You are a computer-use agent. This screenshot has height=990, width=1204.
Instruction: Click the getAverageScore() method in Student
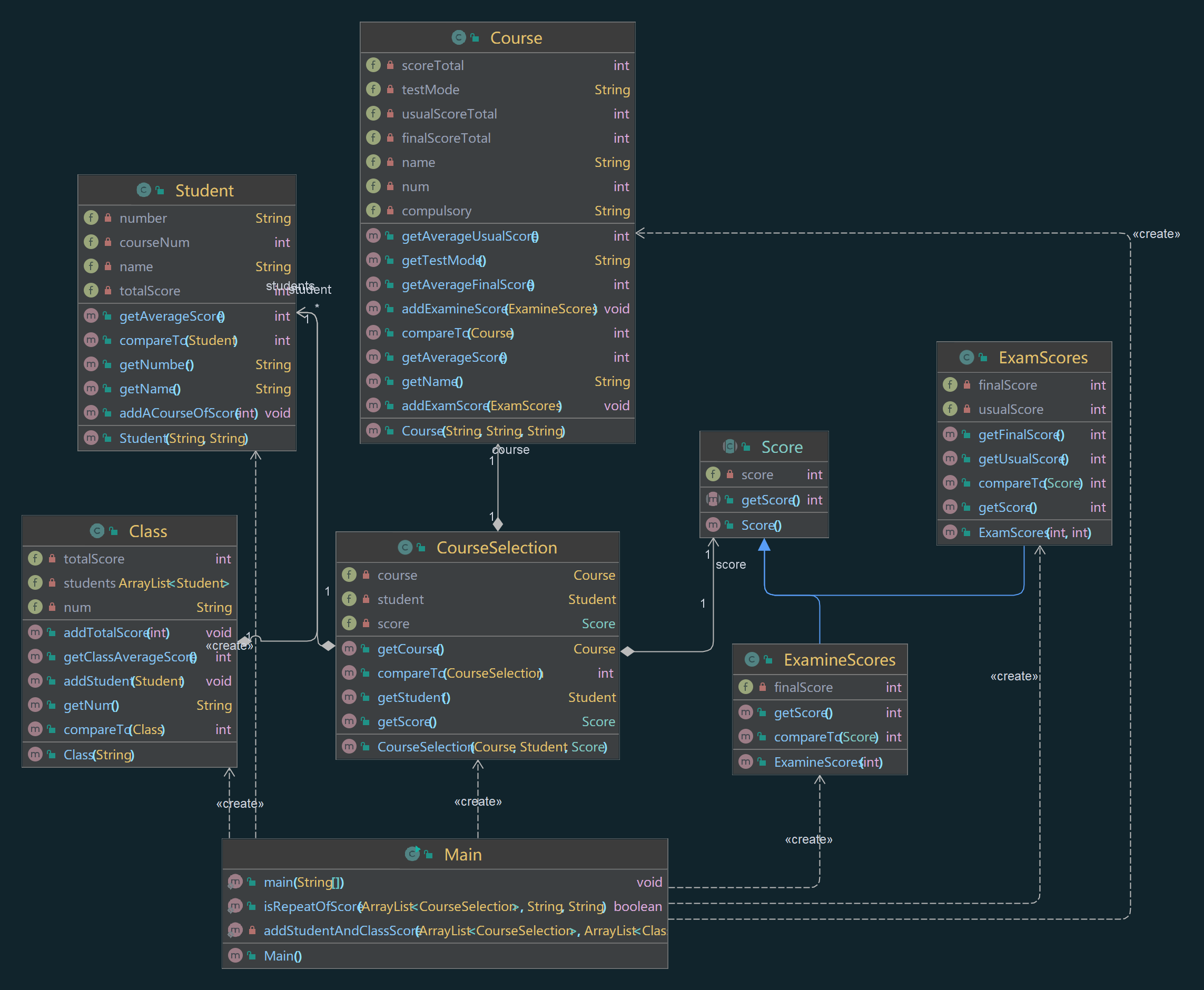pos(172,316)
